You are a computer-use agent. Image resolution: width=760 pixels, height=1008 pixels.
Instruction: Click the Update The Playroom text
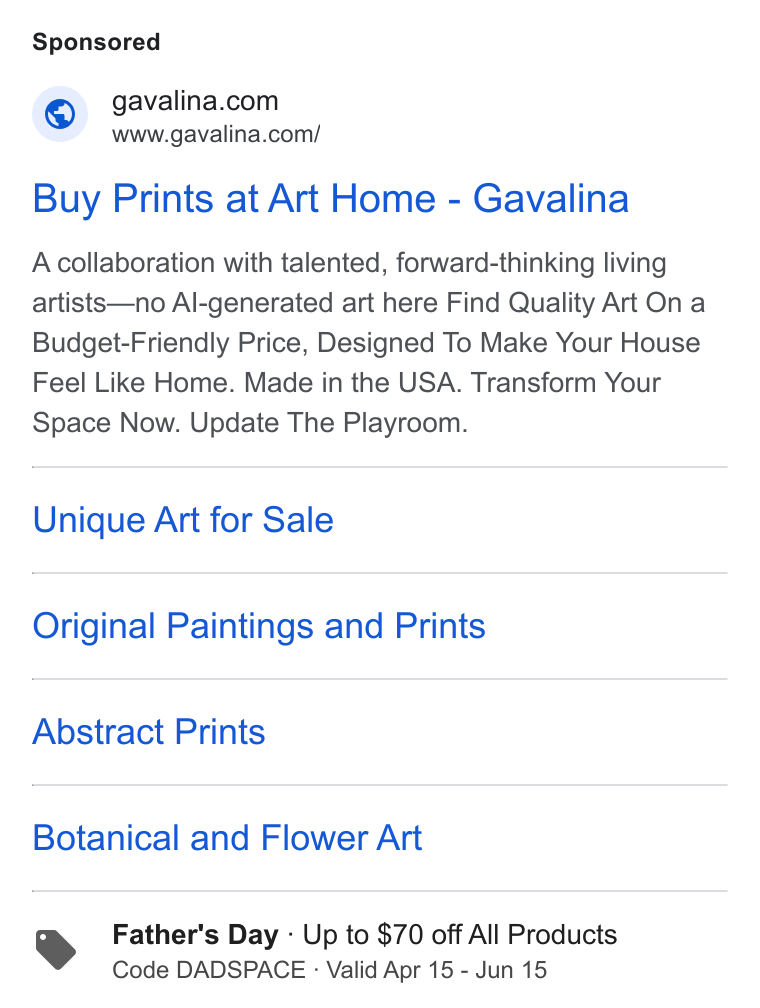tap(329, 423)
